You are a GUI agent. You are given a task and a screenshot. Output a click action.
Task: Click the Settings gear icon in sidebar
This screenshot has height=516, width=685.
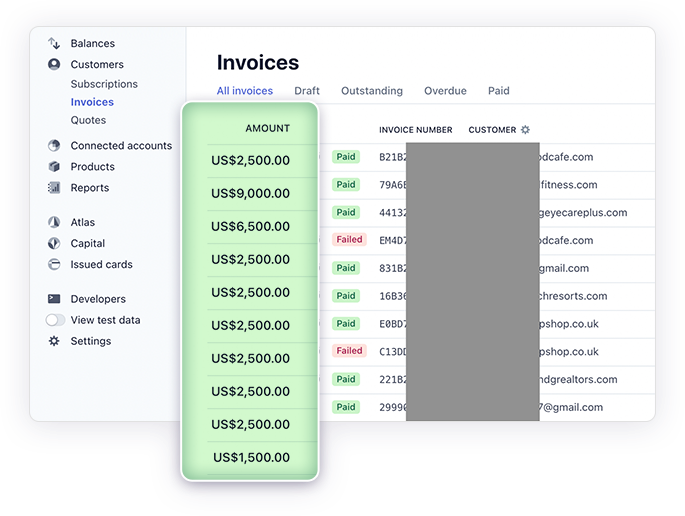(54, 341)
